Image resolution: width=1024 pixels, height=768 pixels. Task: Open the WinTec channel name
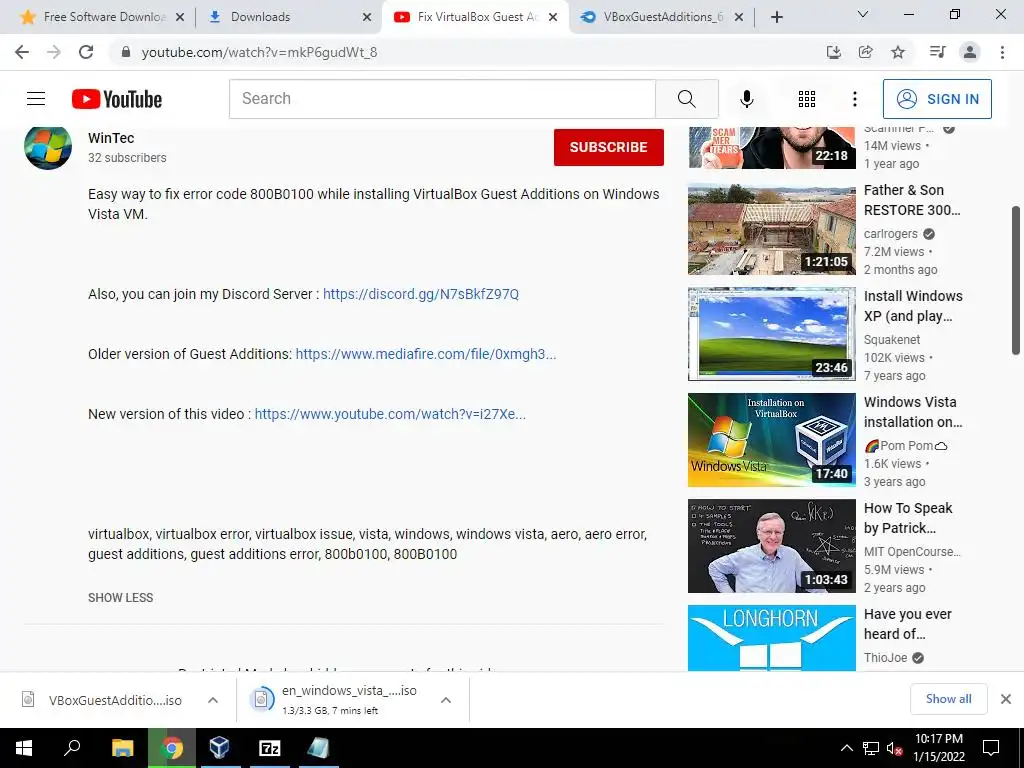(111, 138)
